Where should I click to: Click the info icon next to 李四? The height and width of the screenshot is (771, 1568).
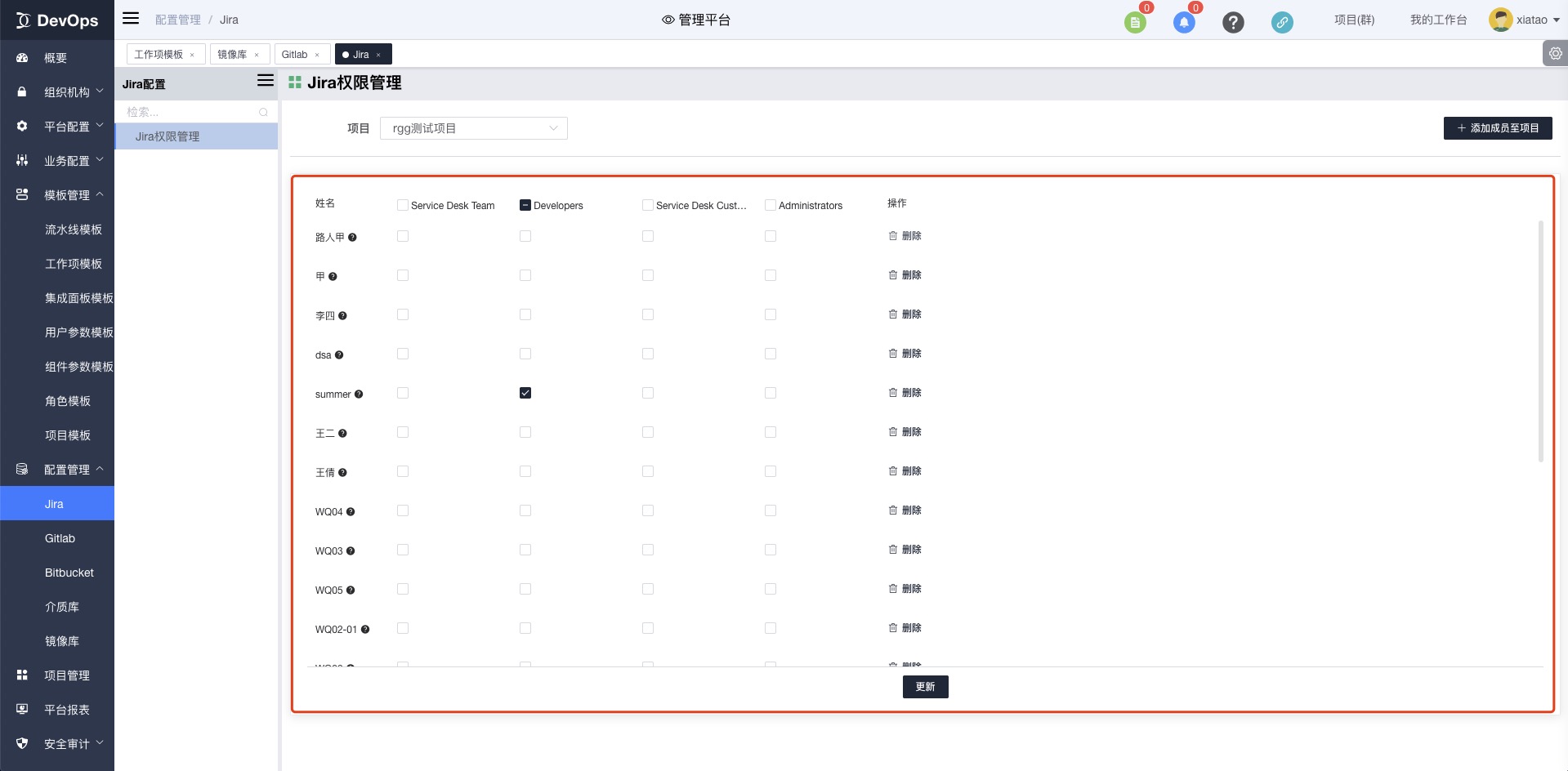tap(342, 315)
